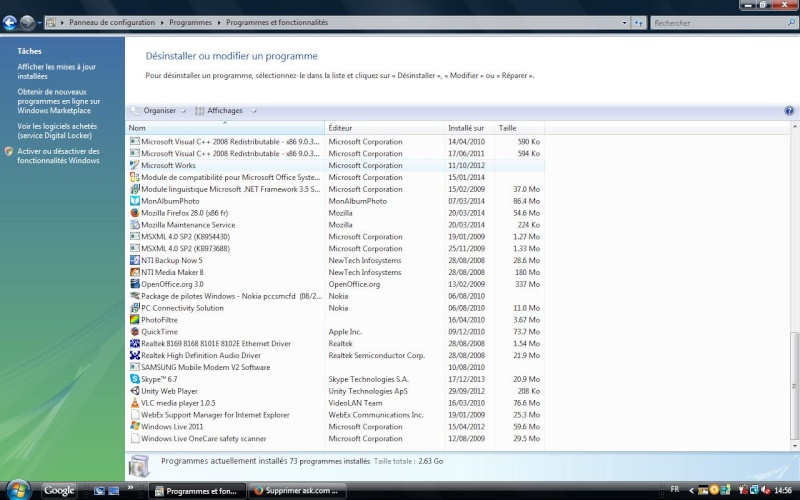Click the Windows Live 2011 icon
Viewport: 800px width, 500px height.
[x=135, y=427]
